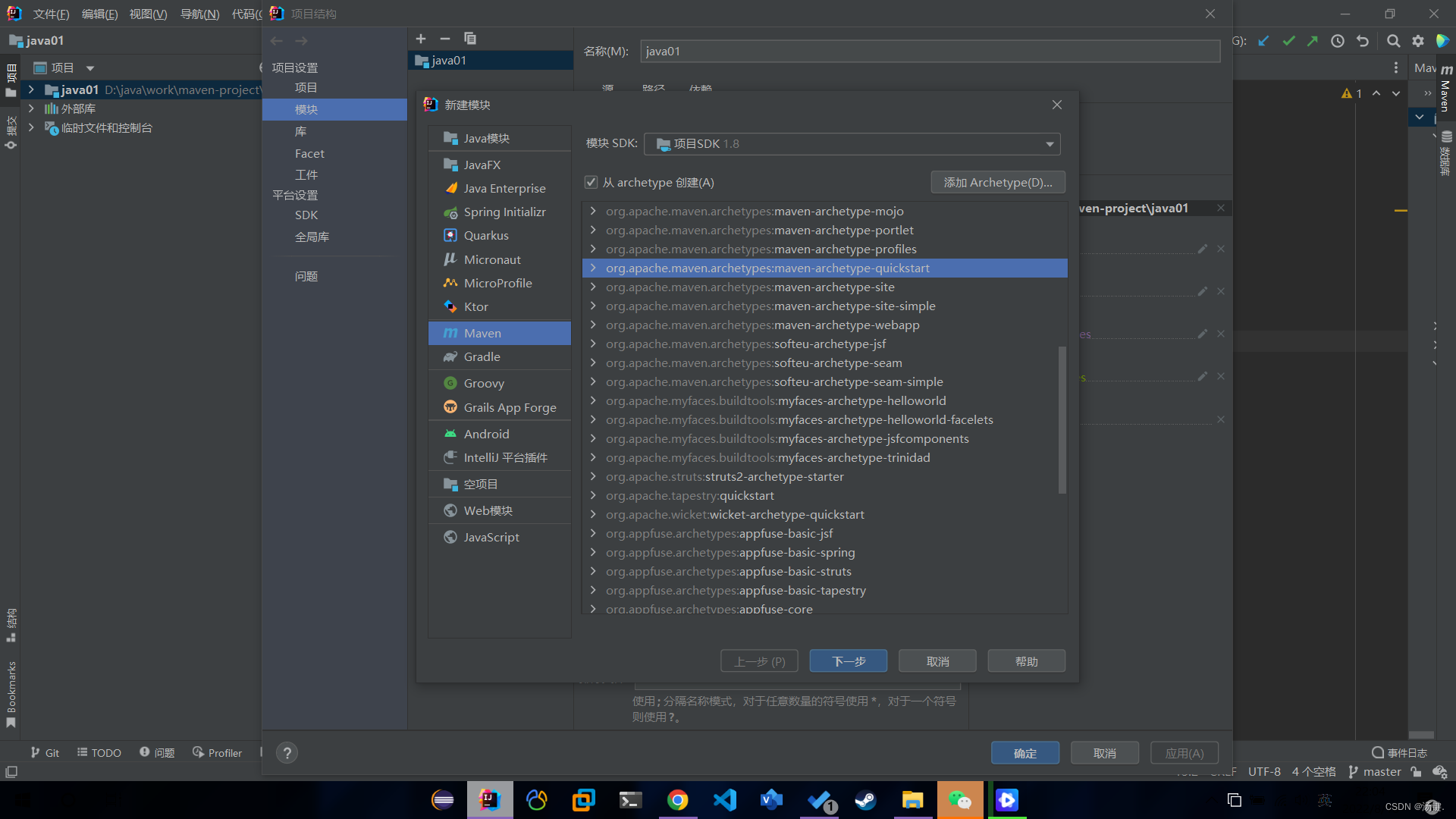Show Git history clock icon

[1338, 41]
